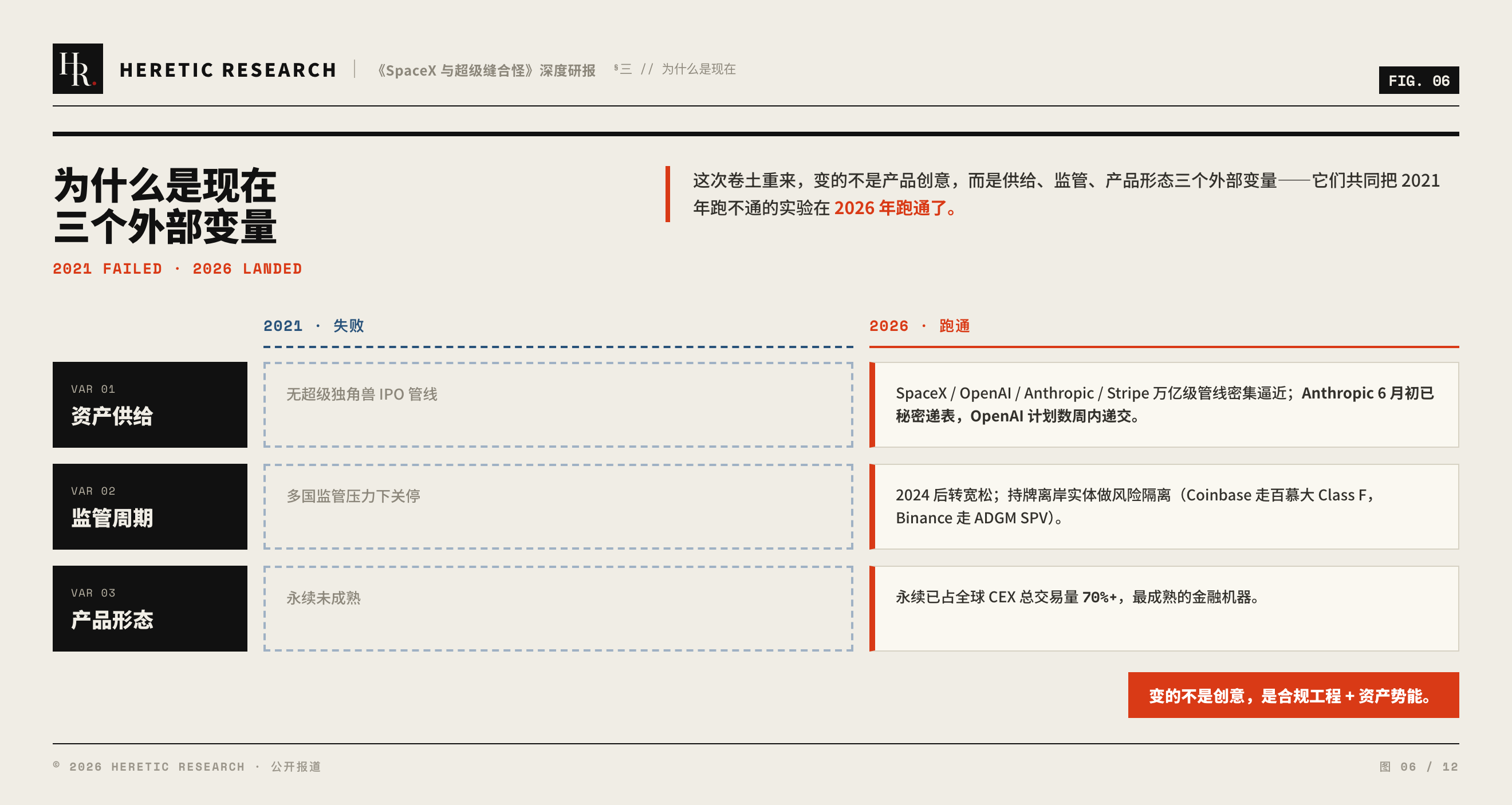Click the page indicator 图 06 / 12

(x=1419, y=767)
